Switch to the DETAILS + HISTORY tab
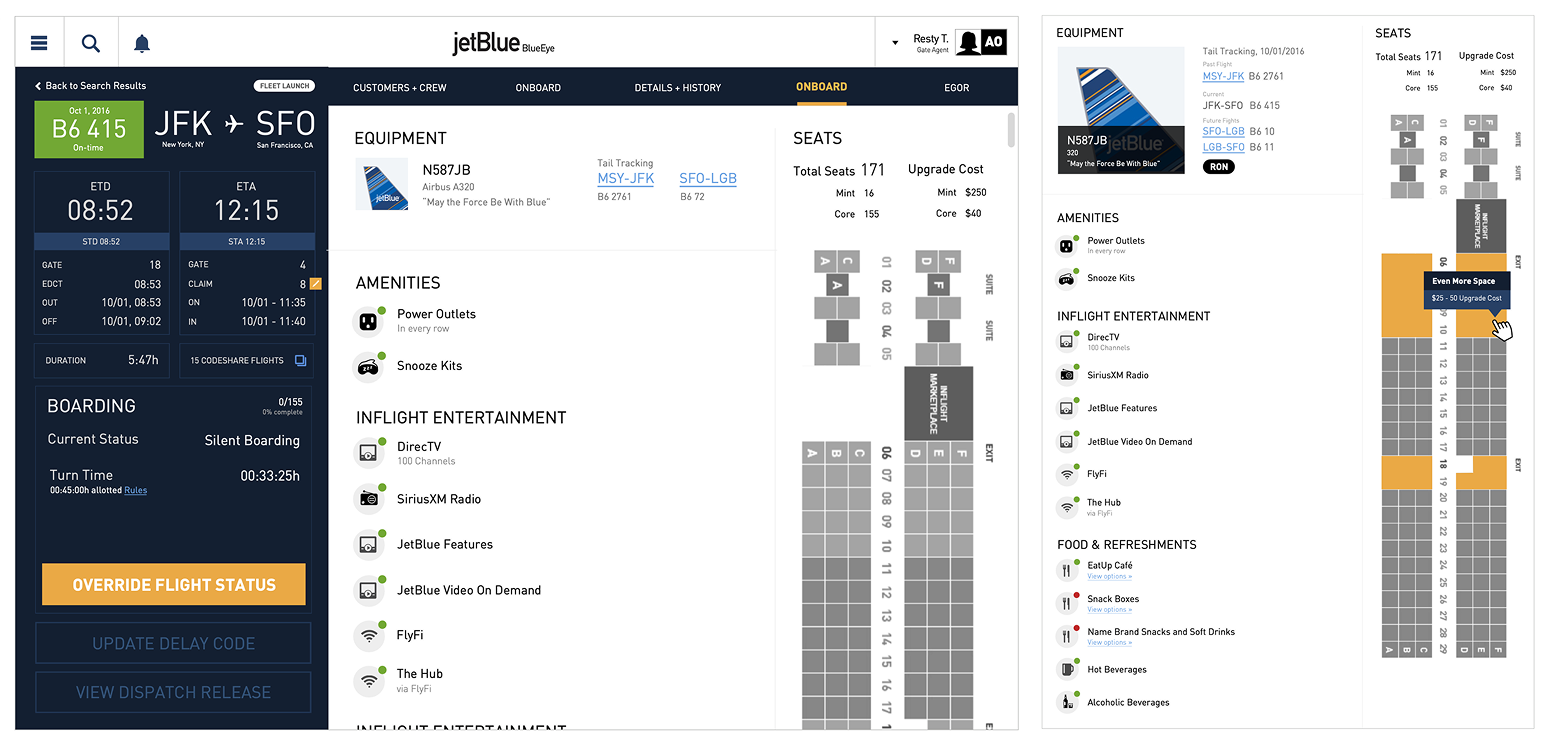The height and width of the screenshot is (750, 1565). [678, 88]
